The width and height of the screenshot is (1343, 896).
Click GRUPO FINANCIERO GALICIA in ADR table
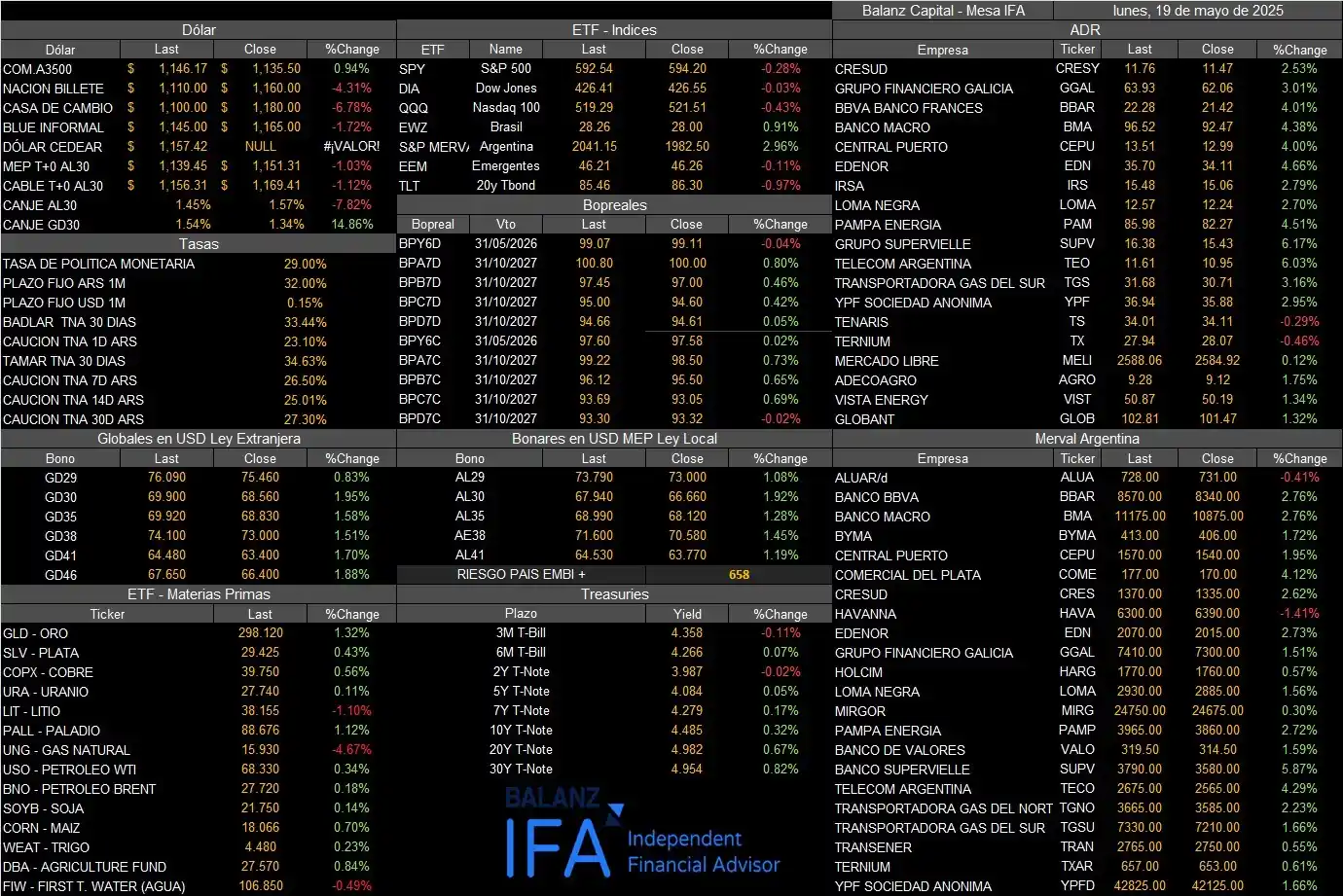coord(924,89)
